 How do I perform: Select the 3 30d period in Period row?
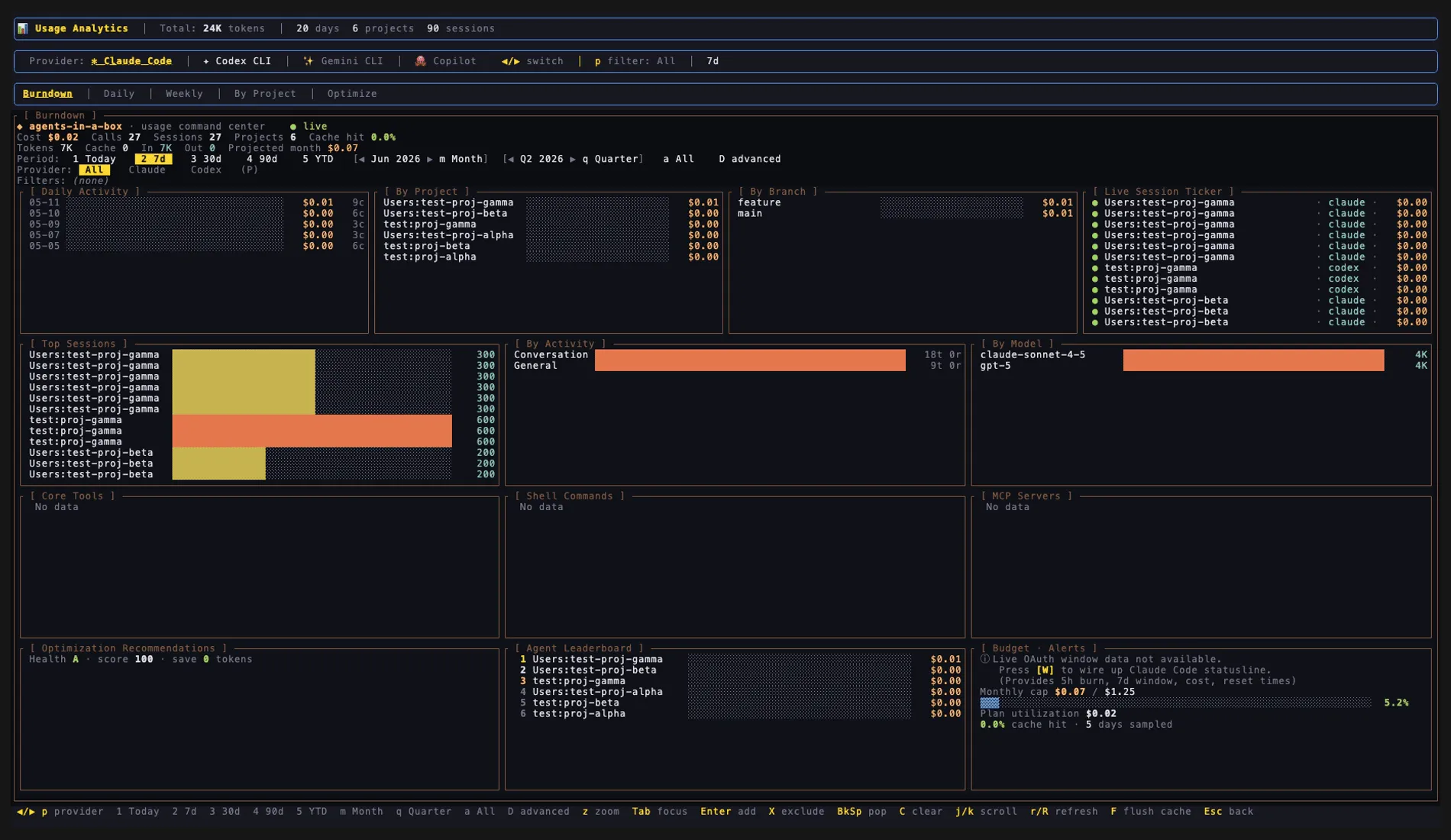206,160
